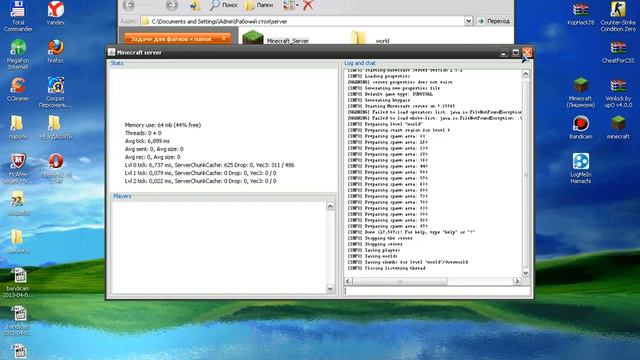
Task: Collapse the Задачи для файлов и папок panel
Action: click(x=224, y=38)
